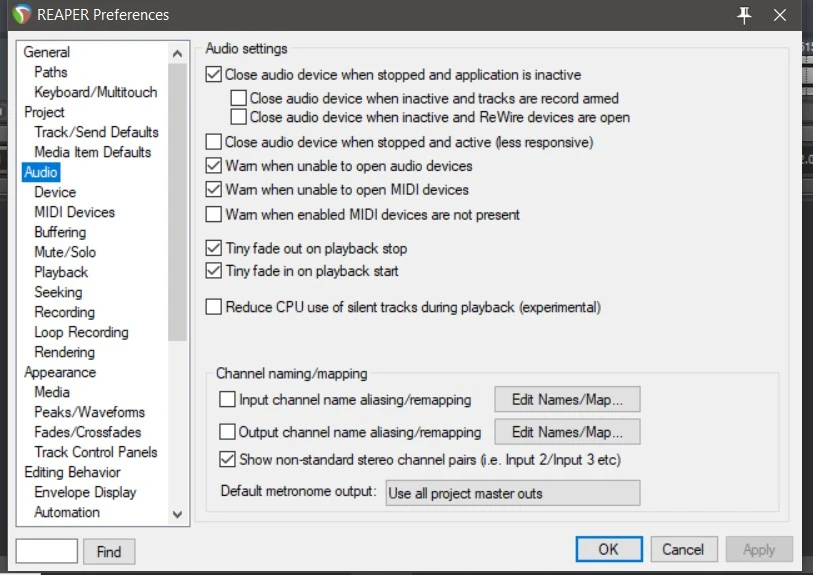Click the Find button
This screenshot has height=575, width=813.
coord(109,551)
